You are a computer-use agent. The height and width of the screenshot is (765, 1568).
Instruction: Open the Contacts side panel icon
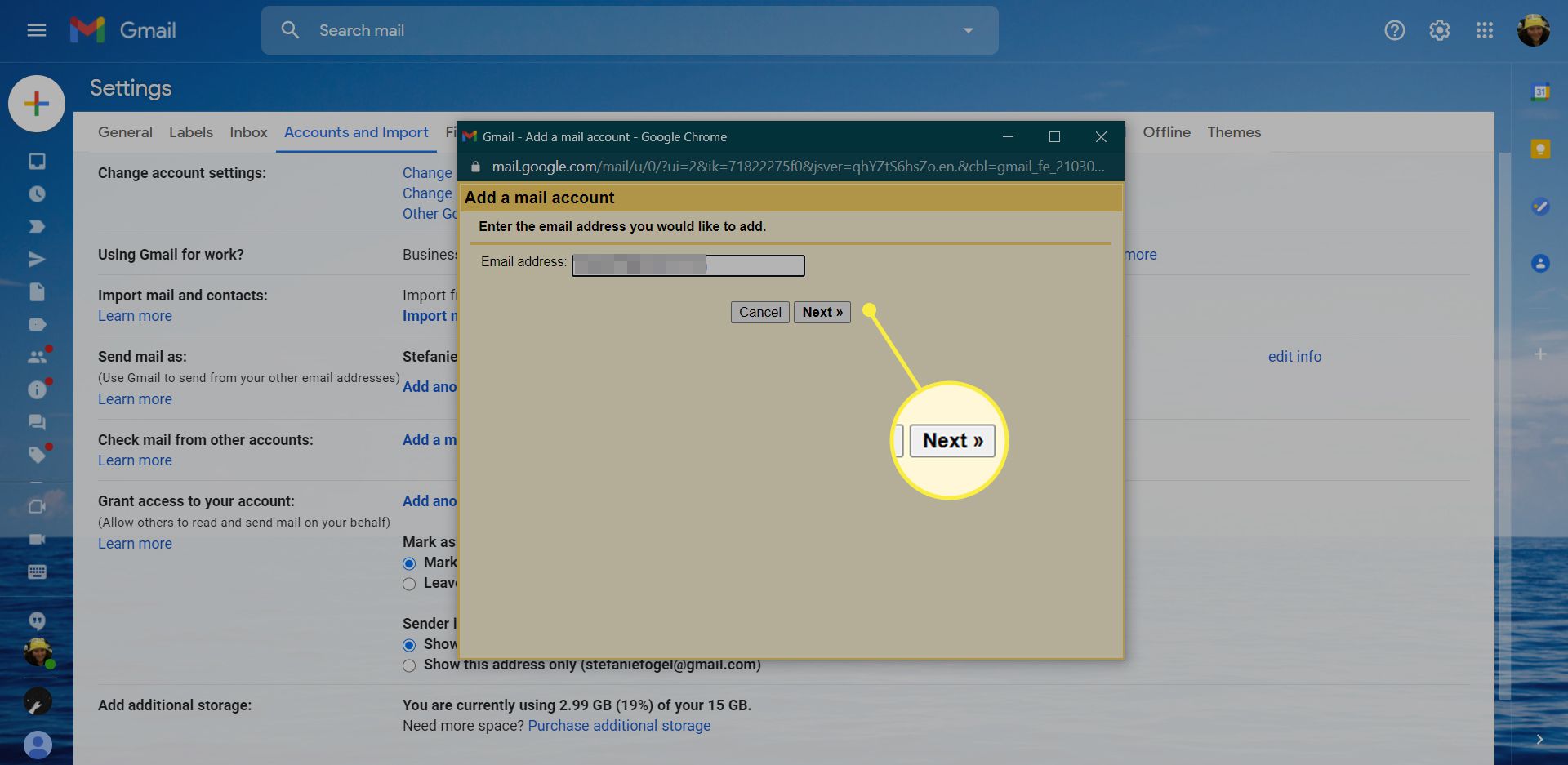[x=1540, y=263]
